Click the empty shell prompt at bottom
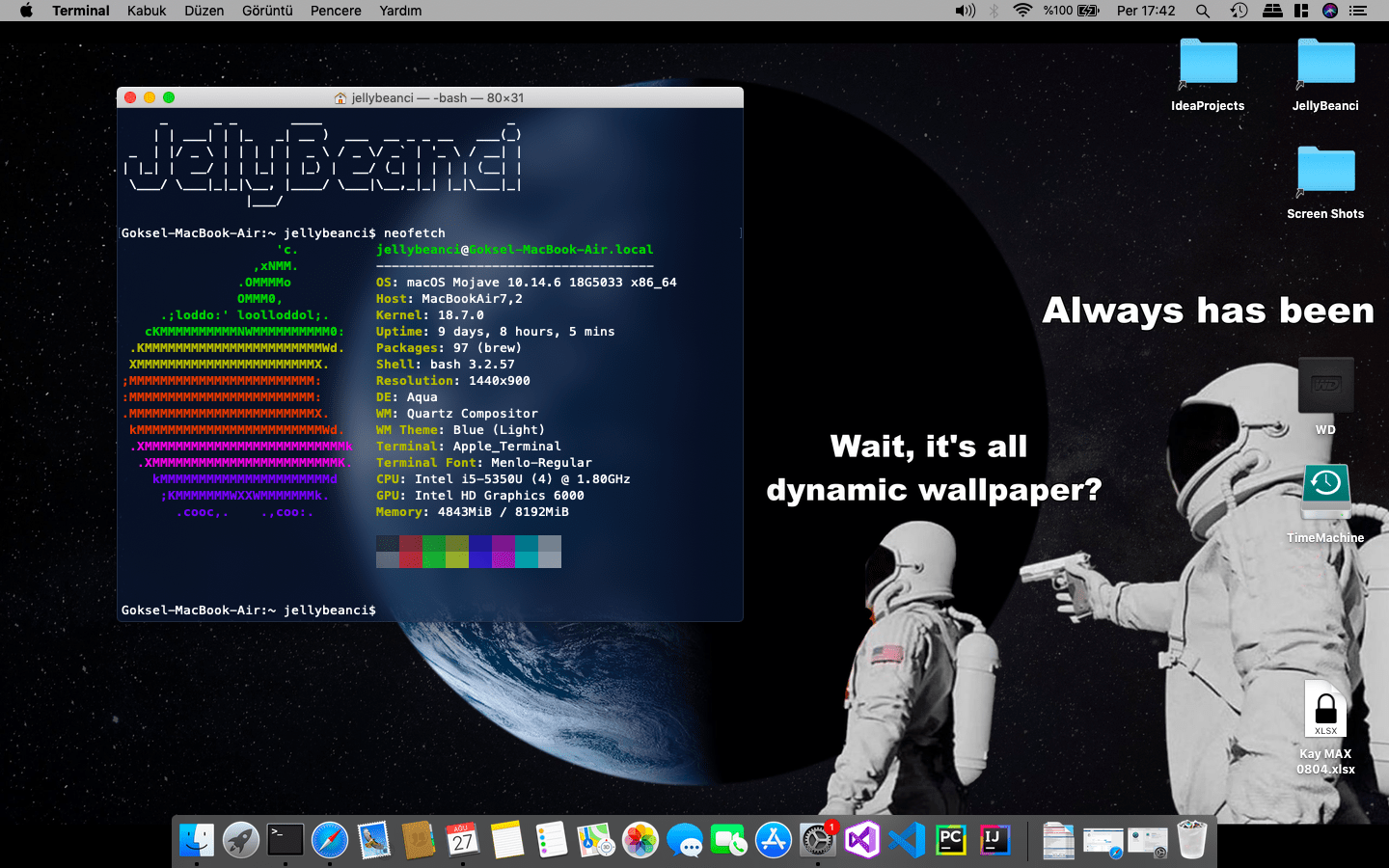The image size is (1389, 868). pyautogui.click(x=249, y=610)
